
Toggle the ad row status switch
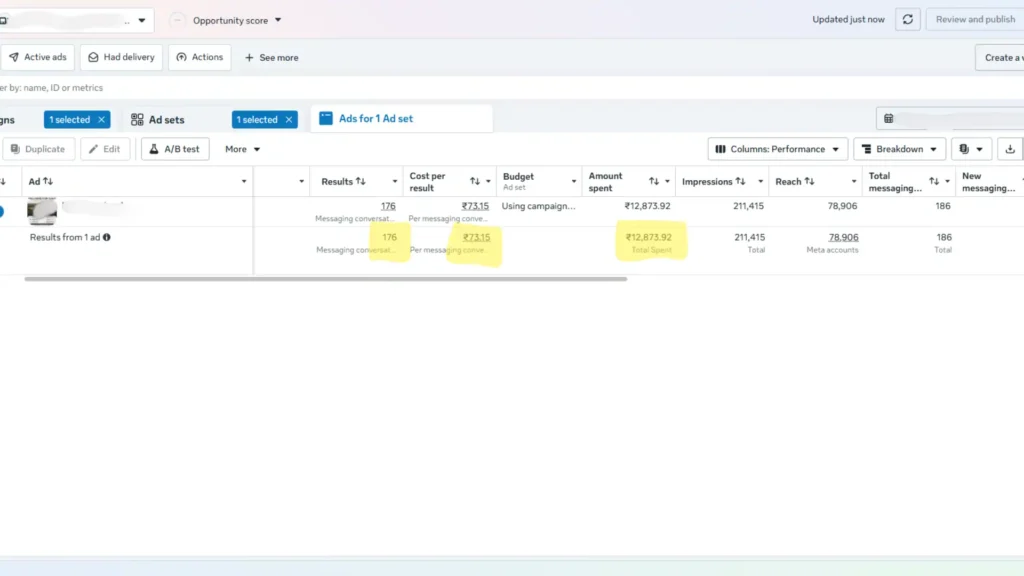(x=2, y=212)
